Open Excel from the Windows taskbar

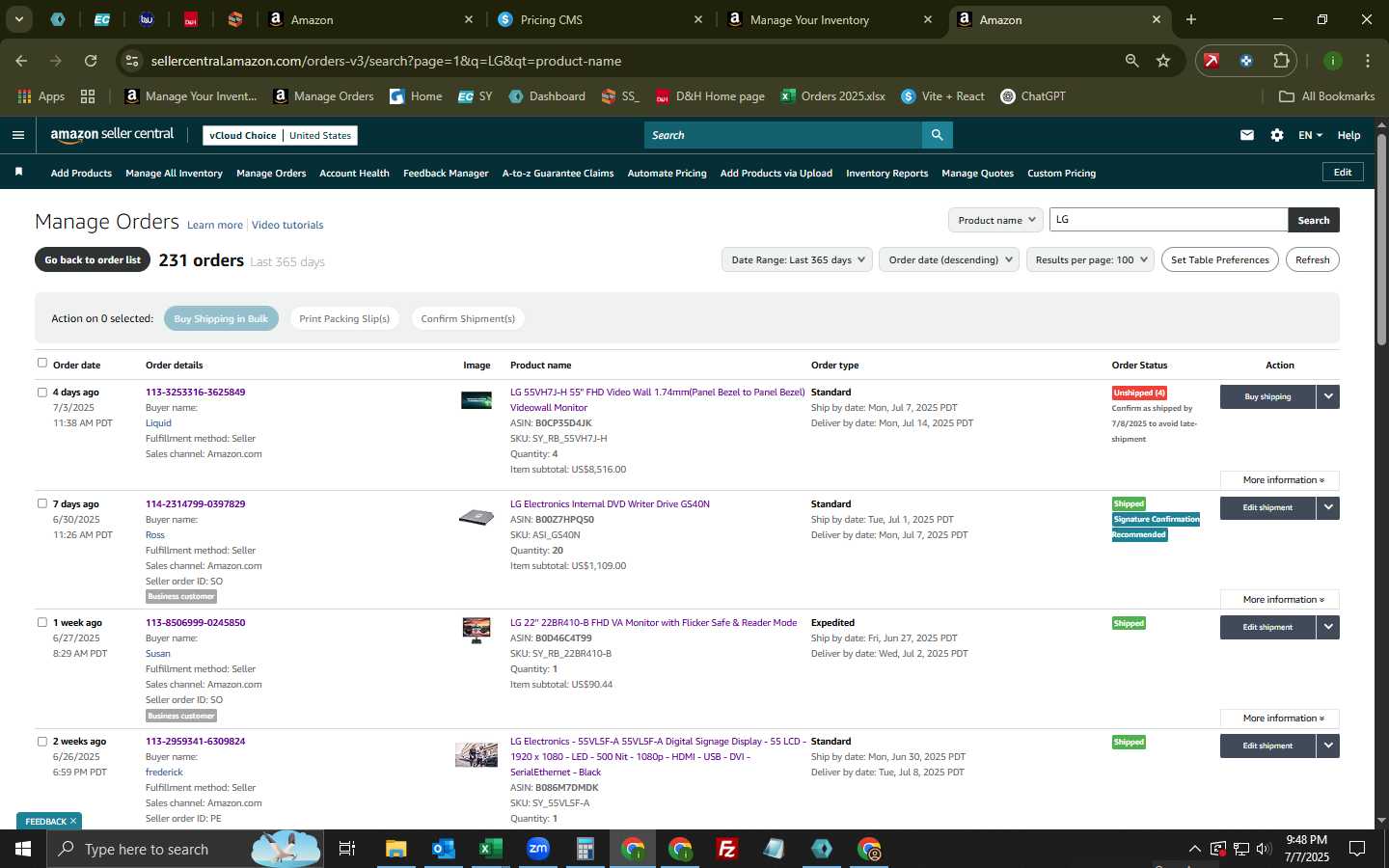[490, 849]
